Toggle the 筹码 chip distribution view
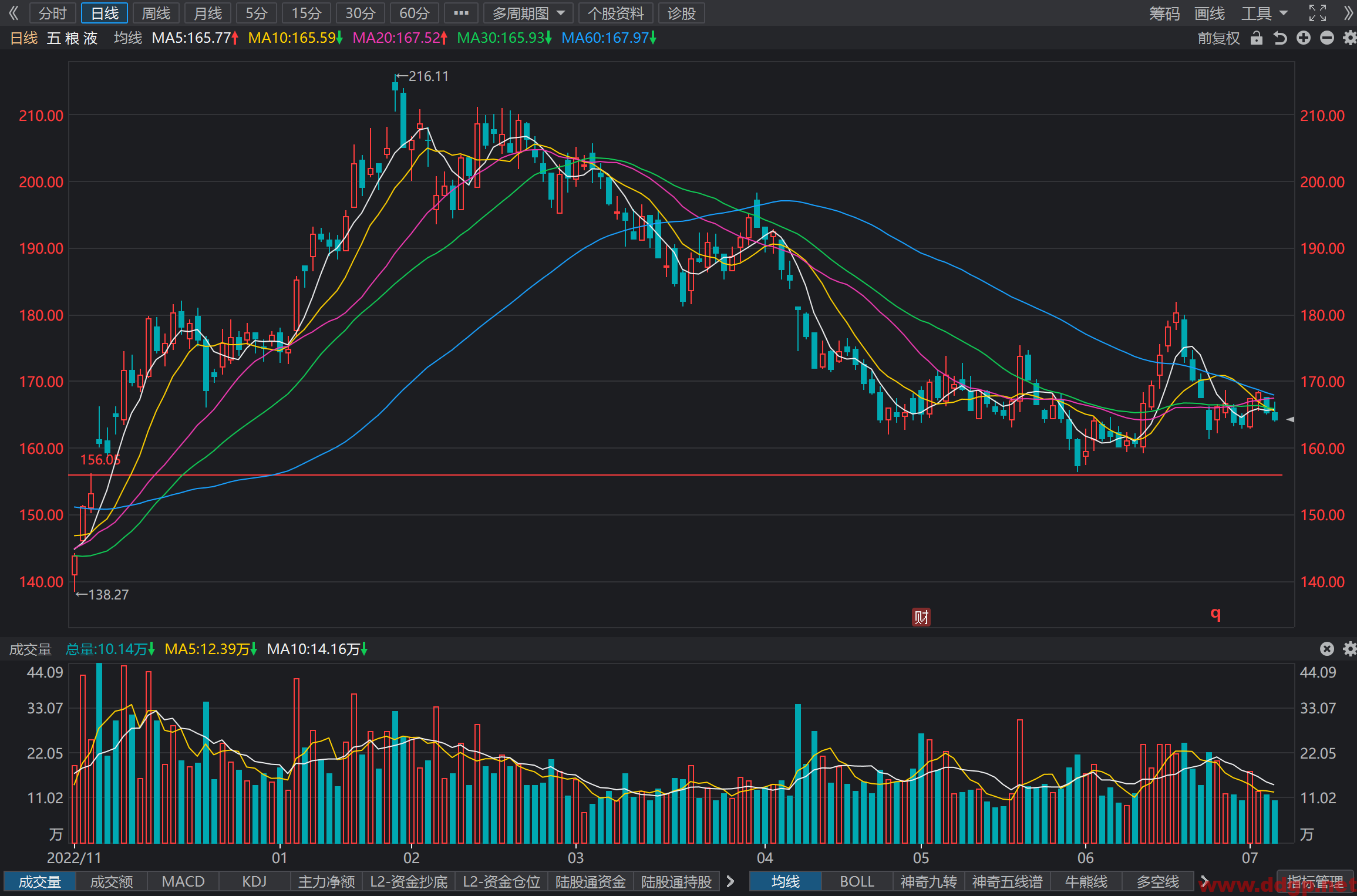Viewport: 1357px width, 896px height. (x=1164, y=13)
